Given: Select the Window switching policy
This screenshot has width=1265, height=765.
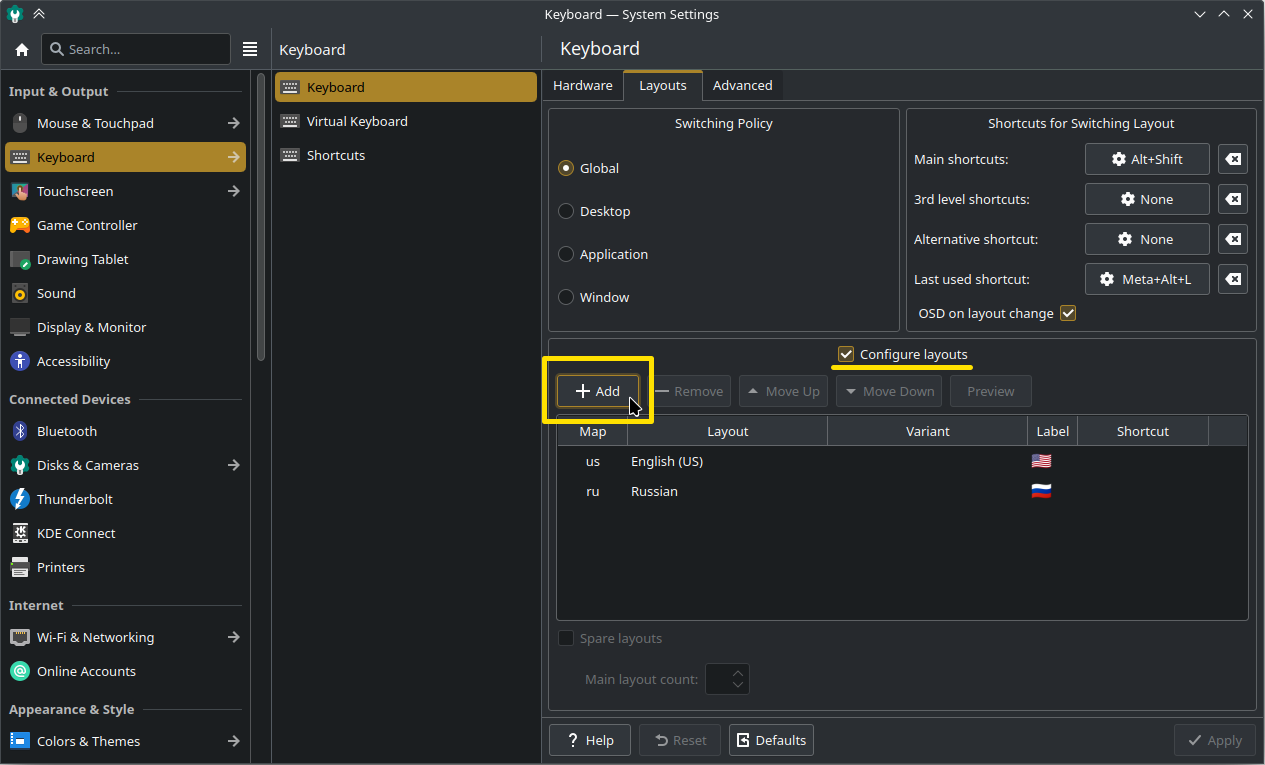Looking at the screenshot, I should pyautogui.click(x=566, y=297).
